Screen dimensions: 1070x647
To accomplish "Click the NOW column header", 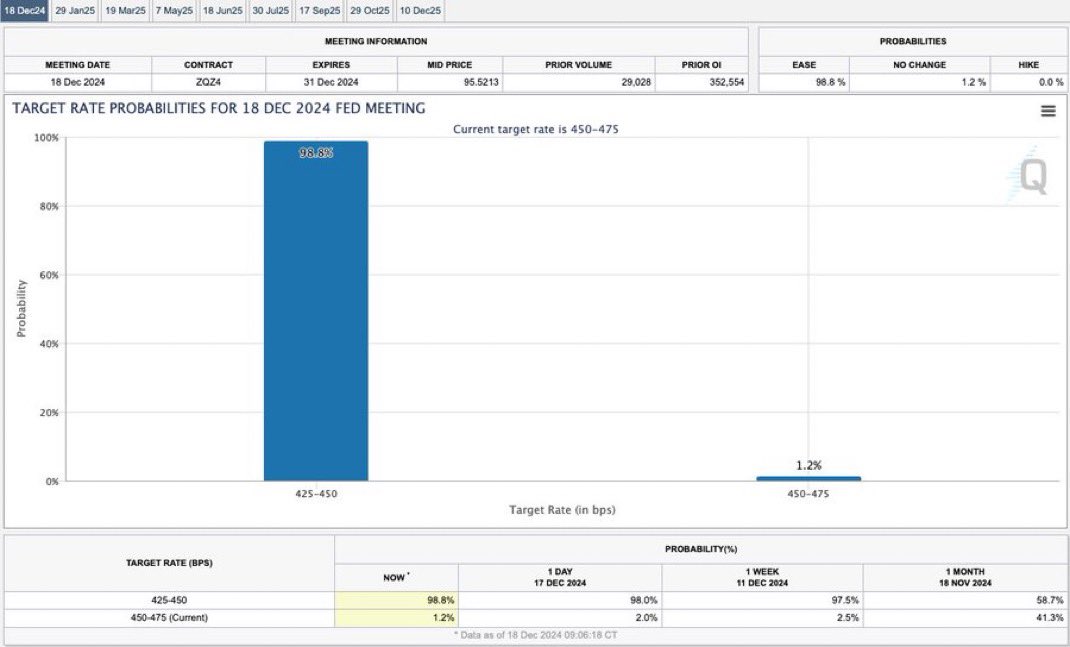I will point(396,577).
